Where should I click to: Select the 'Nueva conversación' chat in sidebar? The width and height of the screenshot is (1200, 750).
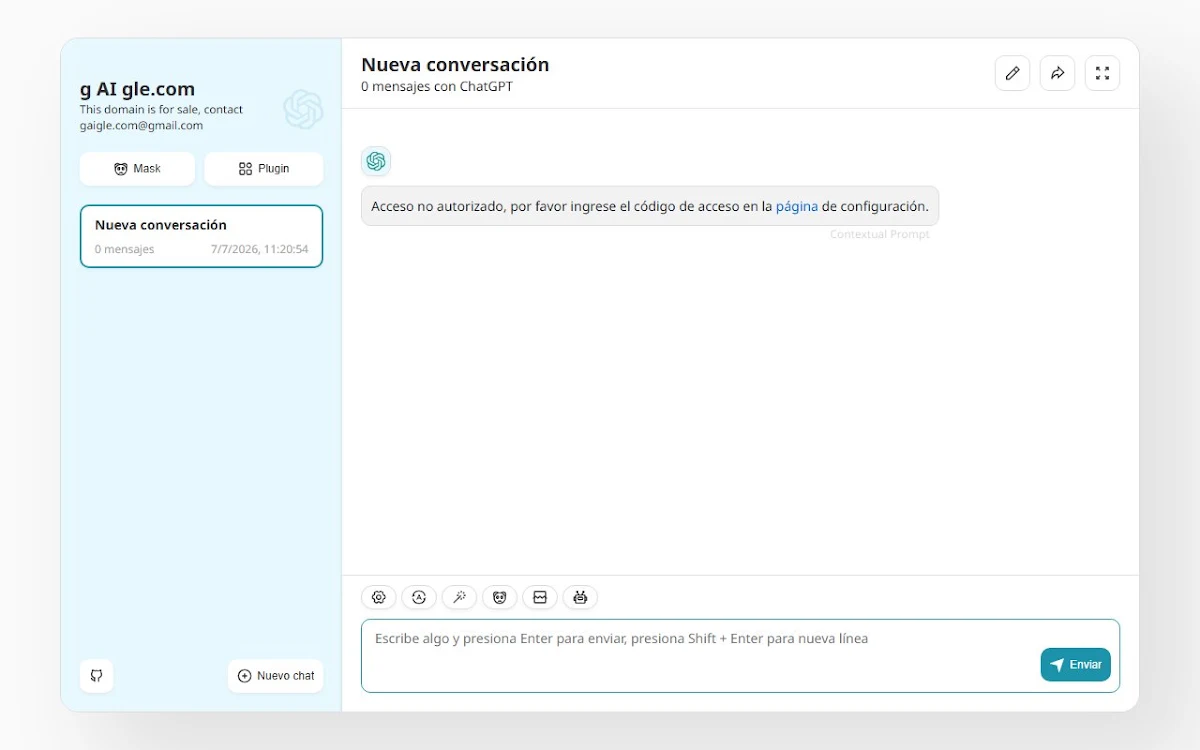(201, 237)
